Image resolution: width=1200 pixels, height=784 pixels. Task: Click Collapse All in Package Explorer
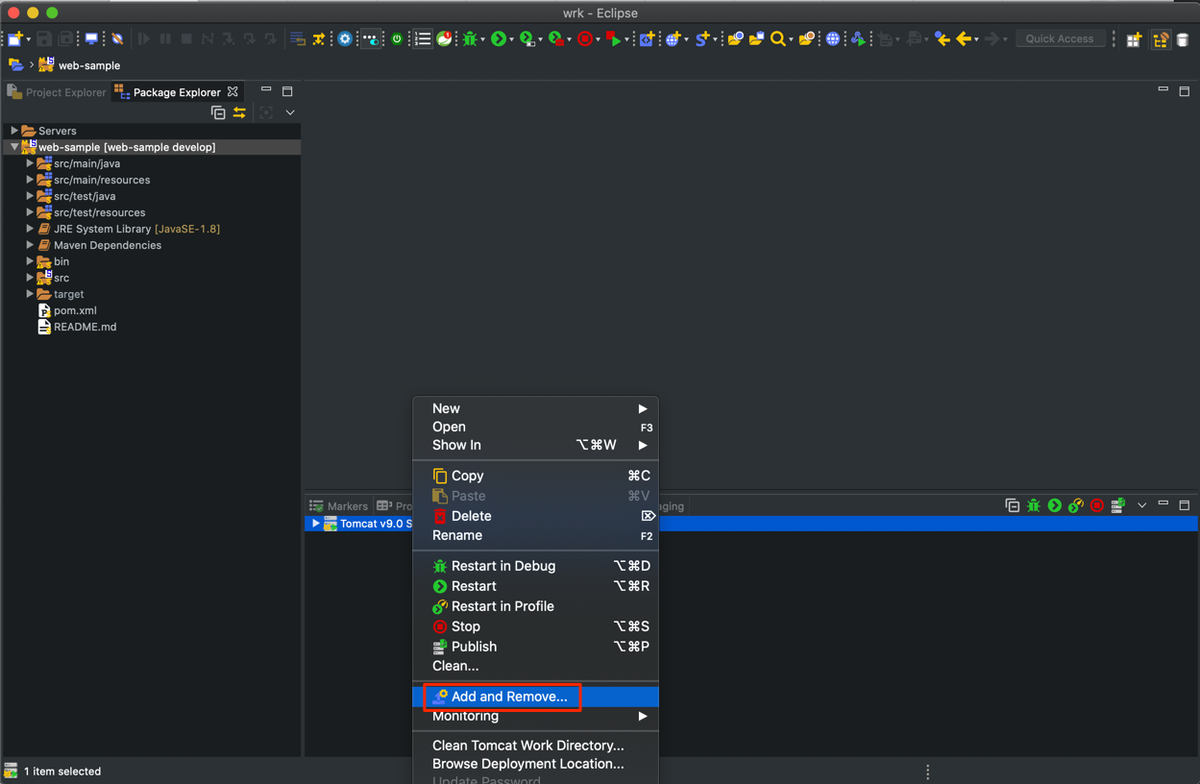tap(218, 113)
